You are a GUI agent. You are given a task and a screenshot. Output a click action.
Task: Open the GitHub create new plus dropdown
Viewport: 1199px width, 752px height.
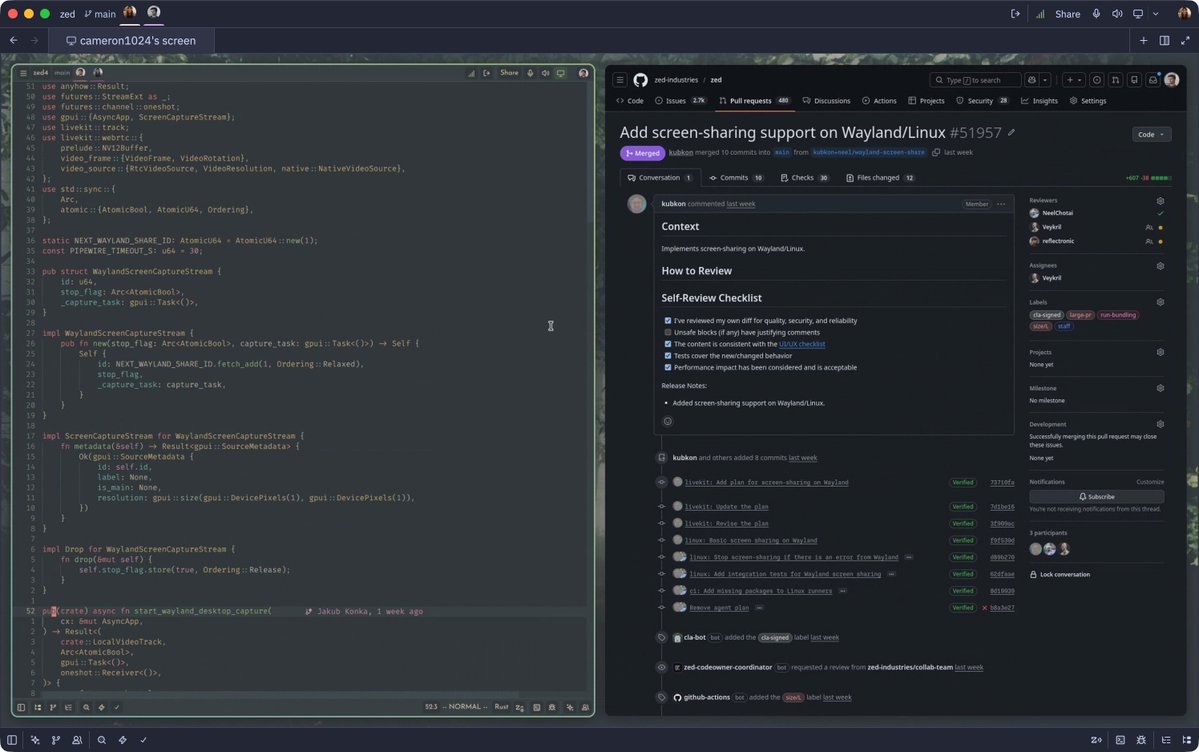coord(1073,80)
